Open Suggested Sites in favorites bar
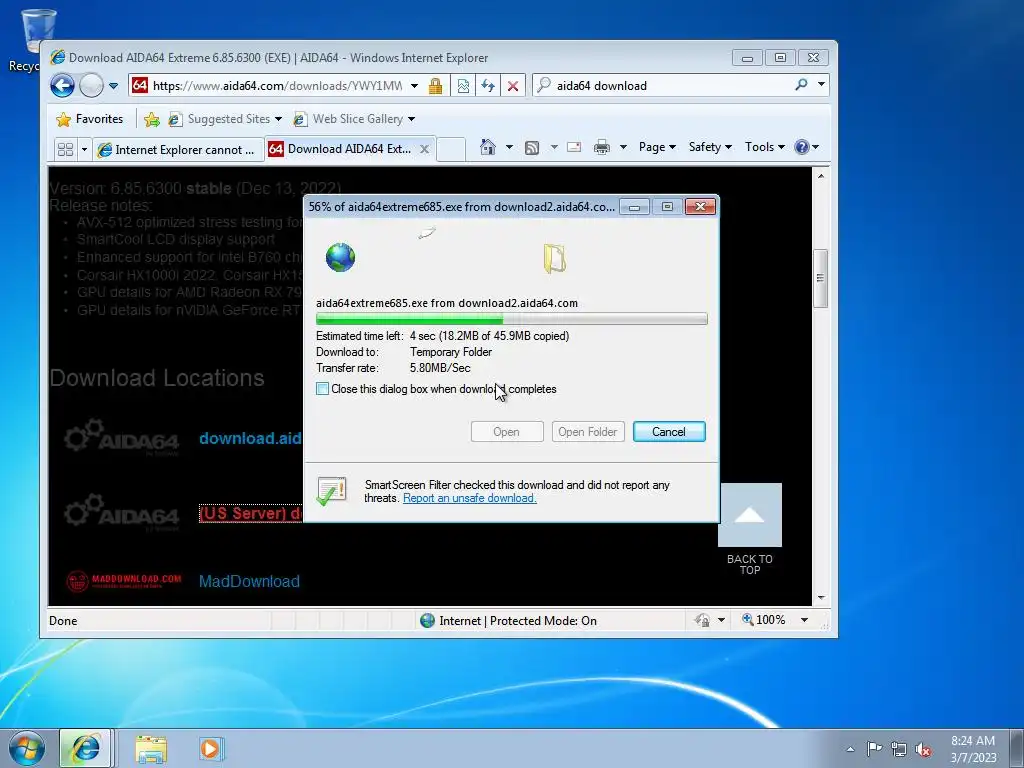 (225, 119)
